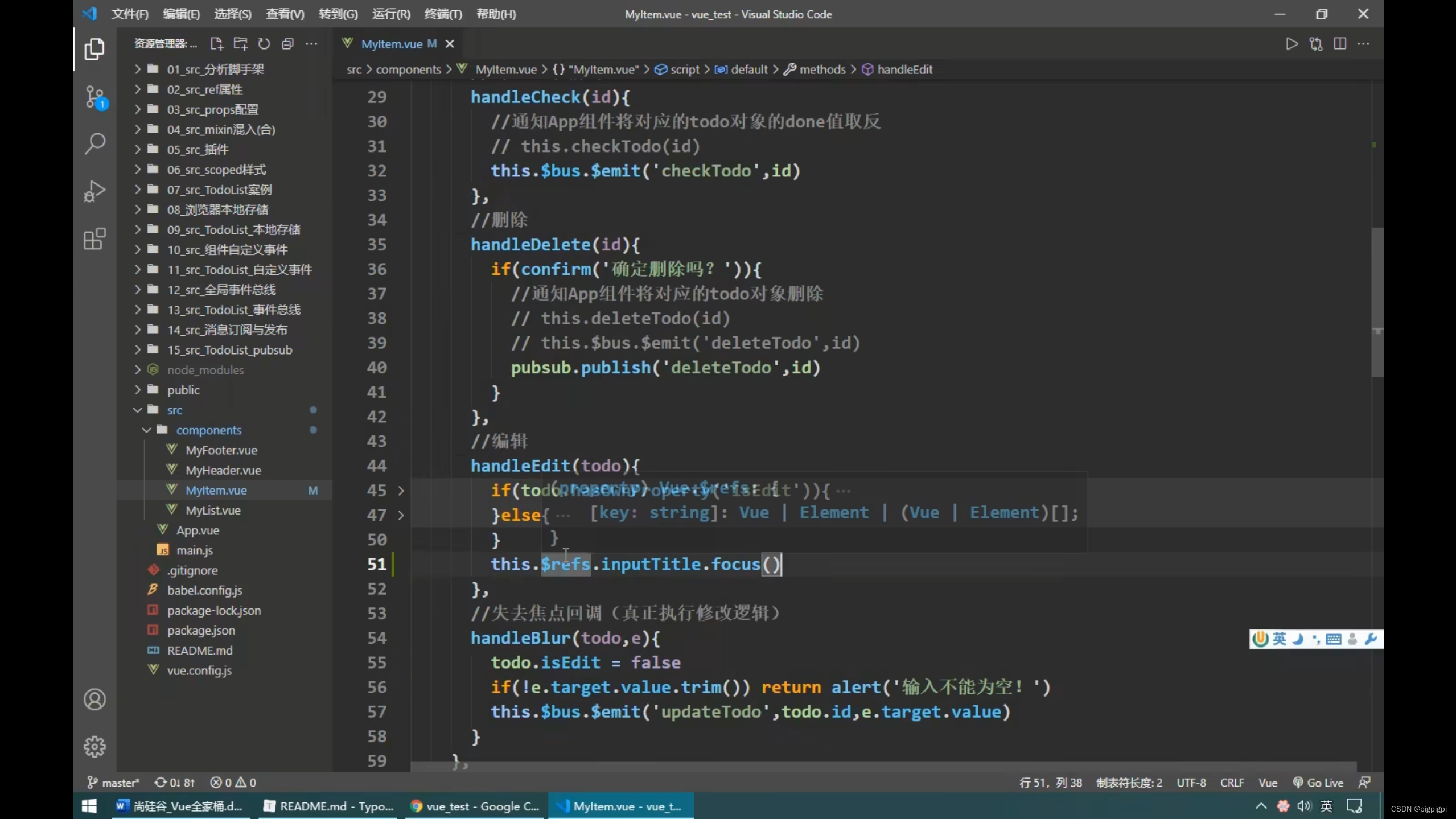1456x819 pixels.
Task: Synchronize changes in status bar
Action: point(175,783)
